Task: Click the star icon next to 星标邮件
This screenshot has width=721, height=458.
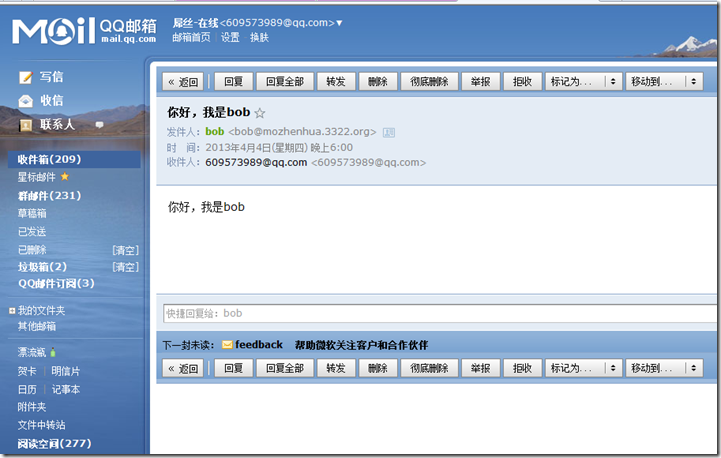Action: coord(65,177)
